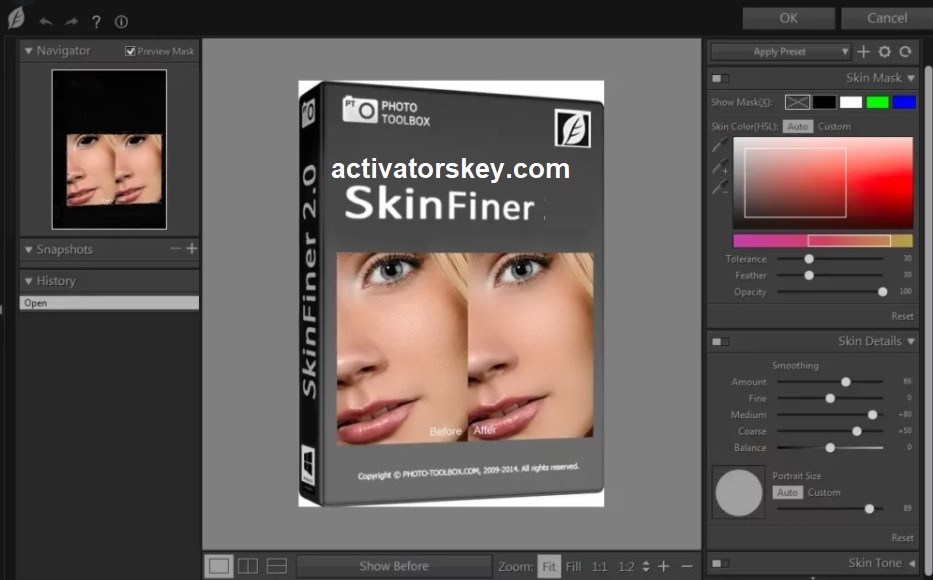Click the undo arrow icon
The image size is (933, 580).
(46, 22)
